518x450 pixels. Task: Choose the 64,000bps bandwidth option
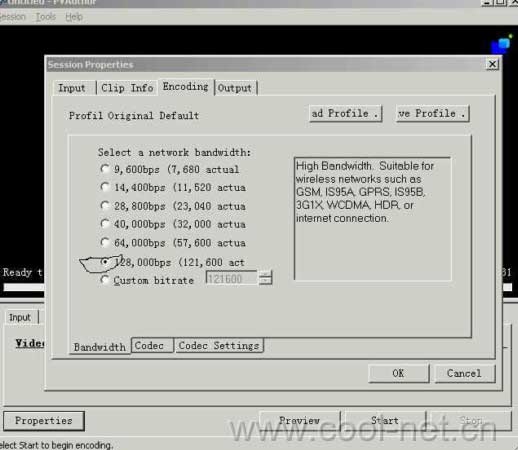point(105,242)
